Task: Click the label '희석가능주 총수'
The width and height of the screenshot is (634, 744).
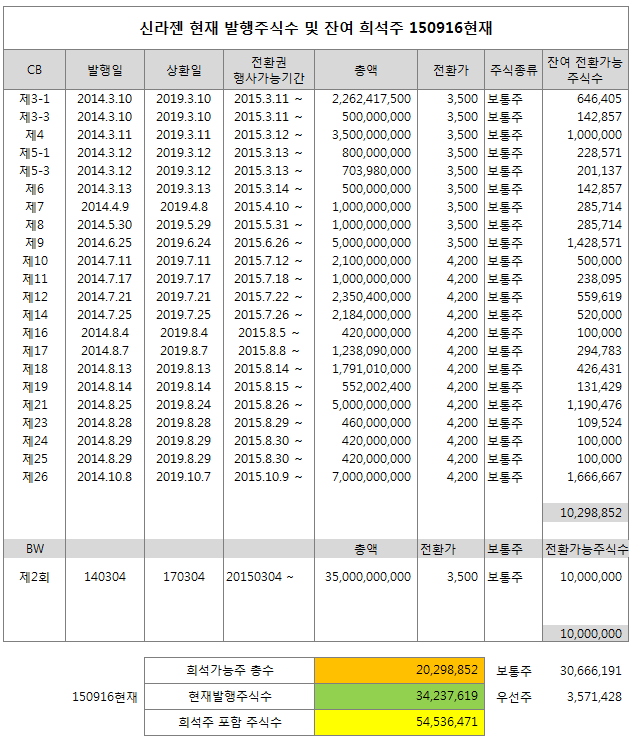Action: coord(230,670)
